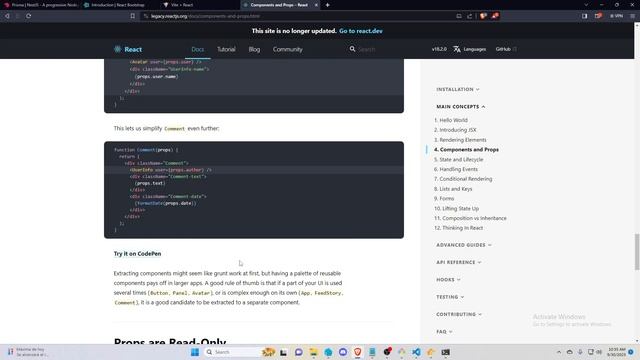Click the bookmark icon beside address bar
Image resolution: width=640 pixels, height=360 pixels.
click(x=133, y=16)
